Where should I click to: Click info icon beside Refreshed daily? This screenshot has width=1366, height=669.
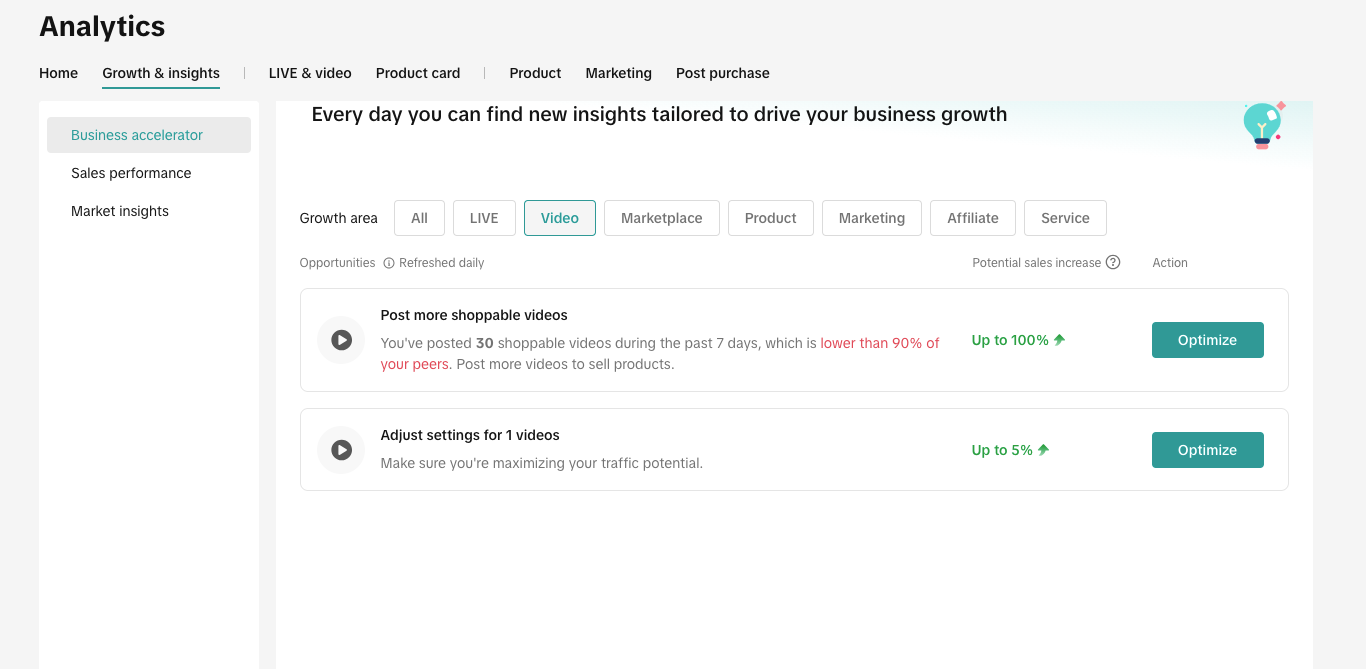click(x=389, y=263)
